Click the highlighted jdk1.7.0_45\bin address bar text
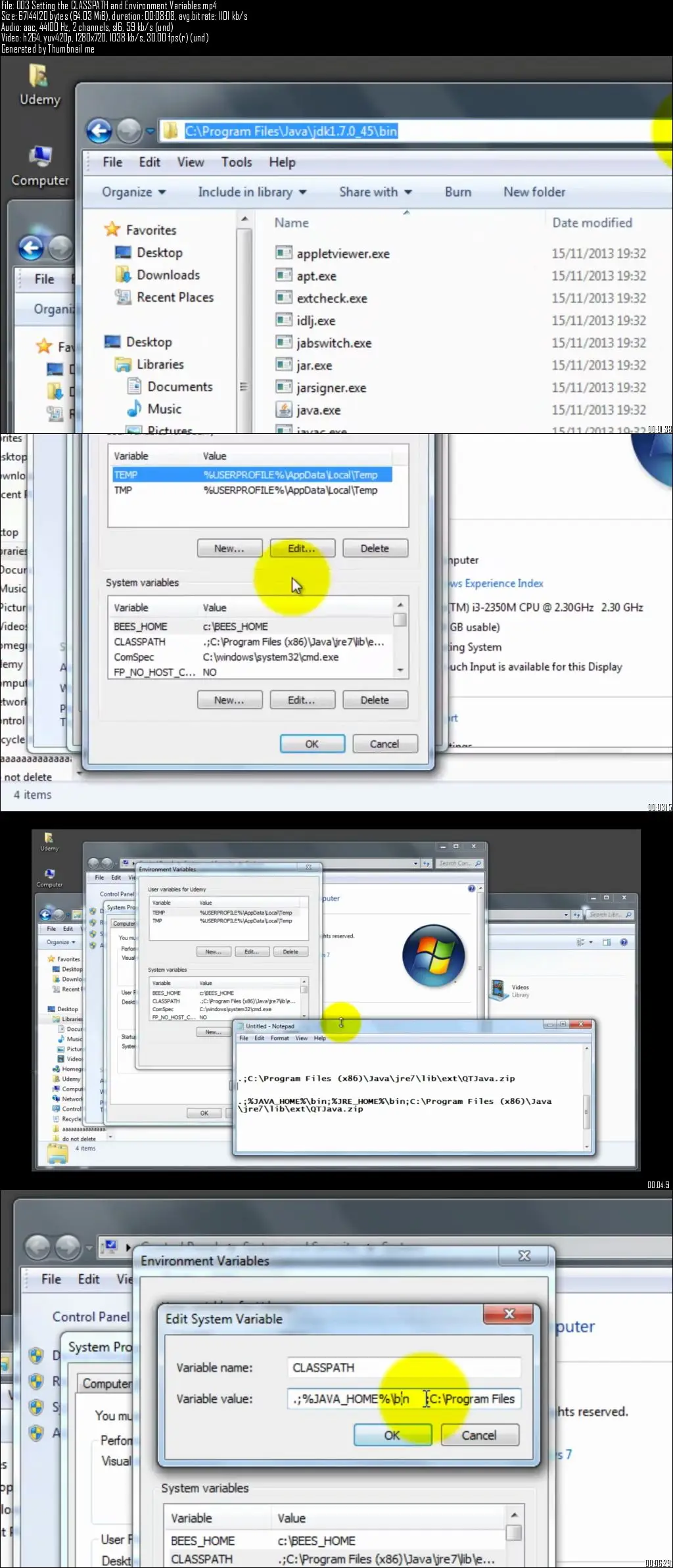 291,131
